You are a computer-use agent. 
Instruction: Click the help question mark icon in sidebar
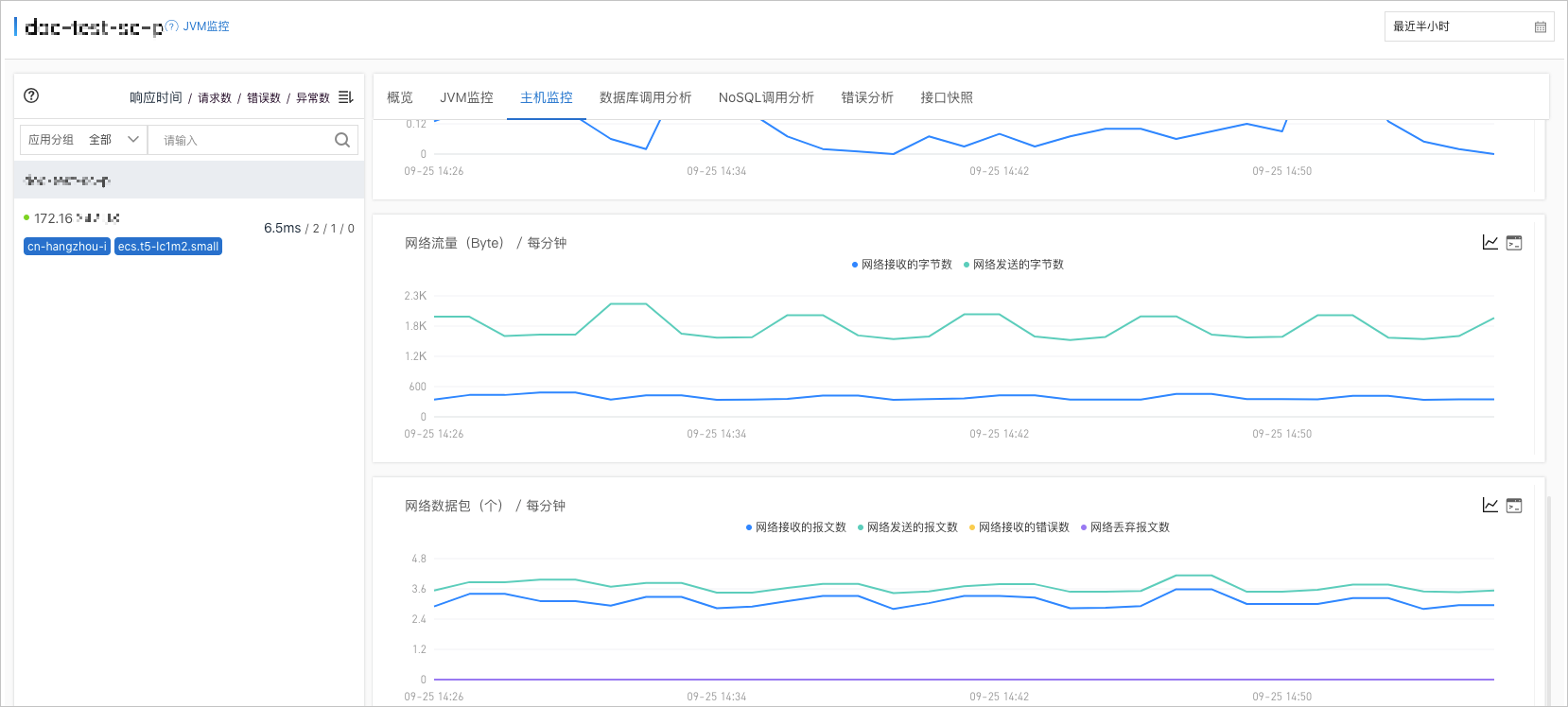point(31,95)
